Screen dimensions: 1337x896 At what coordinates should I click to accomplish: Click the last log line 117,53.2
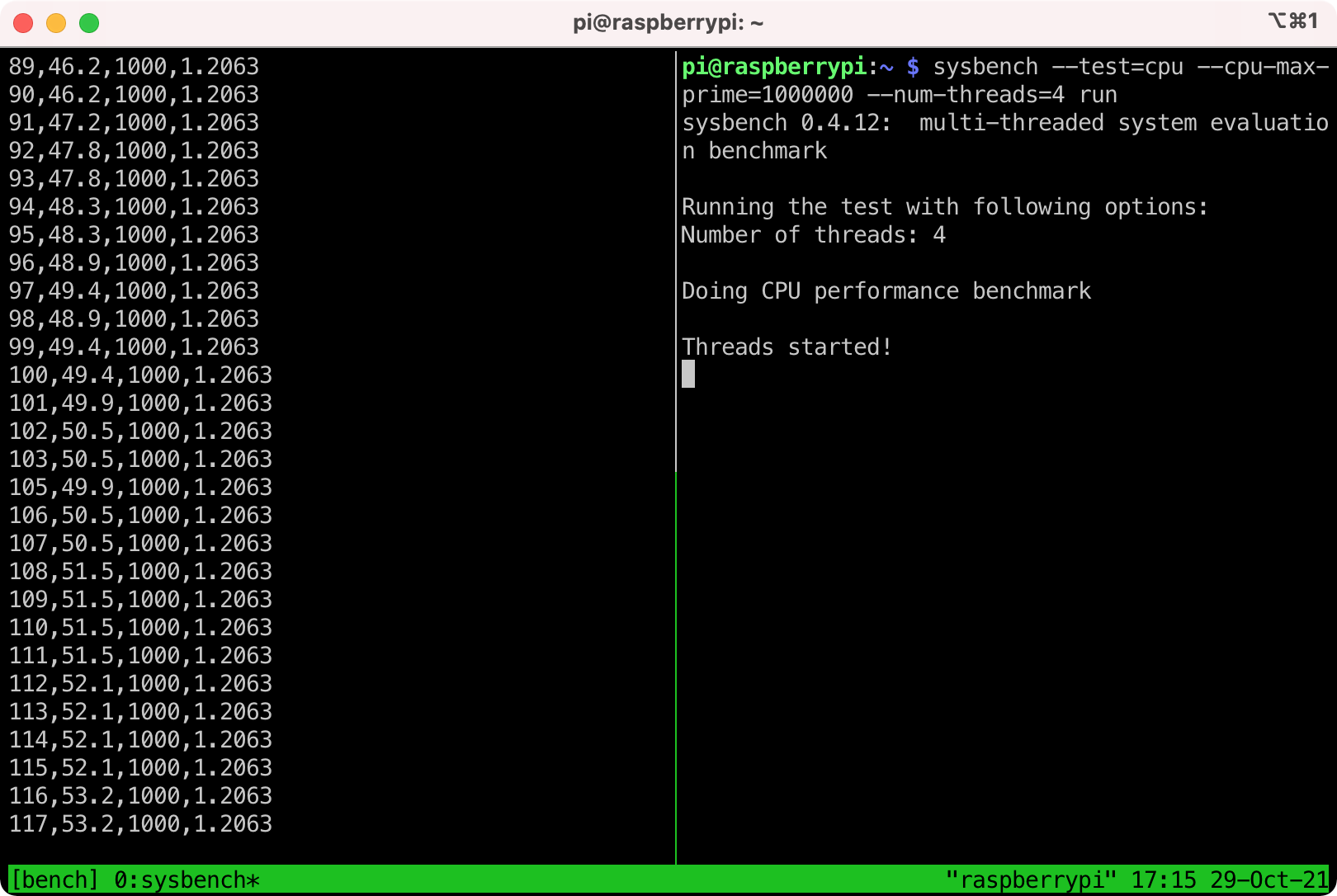140,824
